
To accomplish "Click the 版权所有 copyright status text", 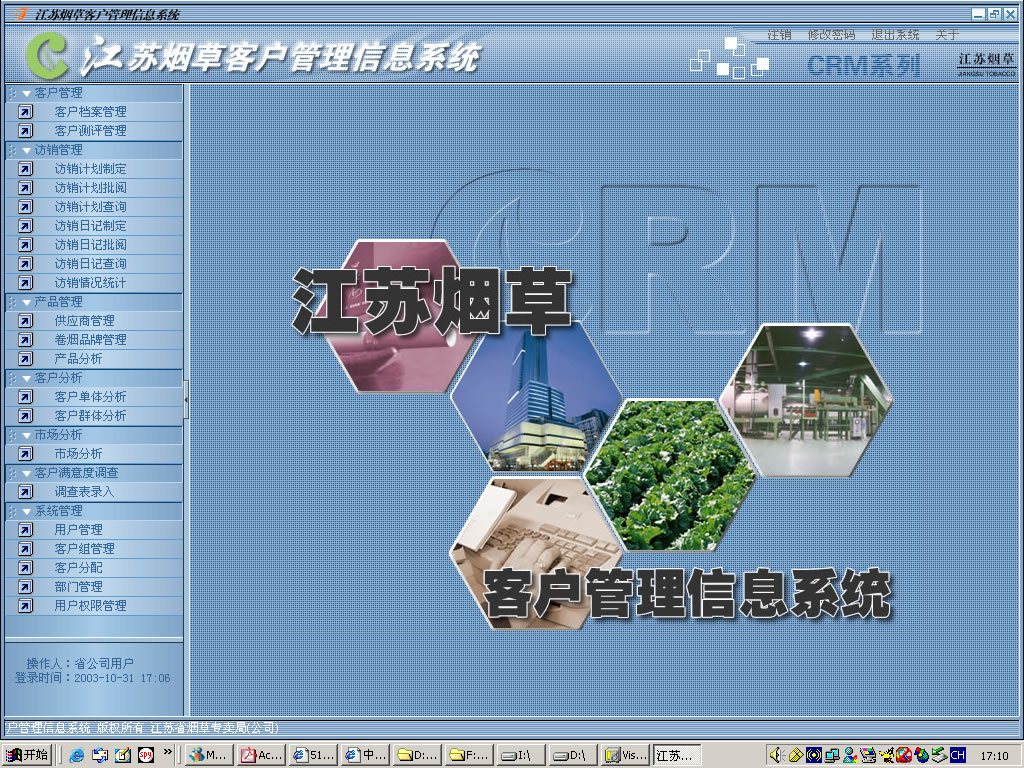I will [x=120, y=728].
